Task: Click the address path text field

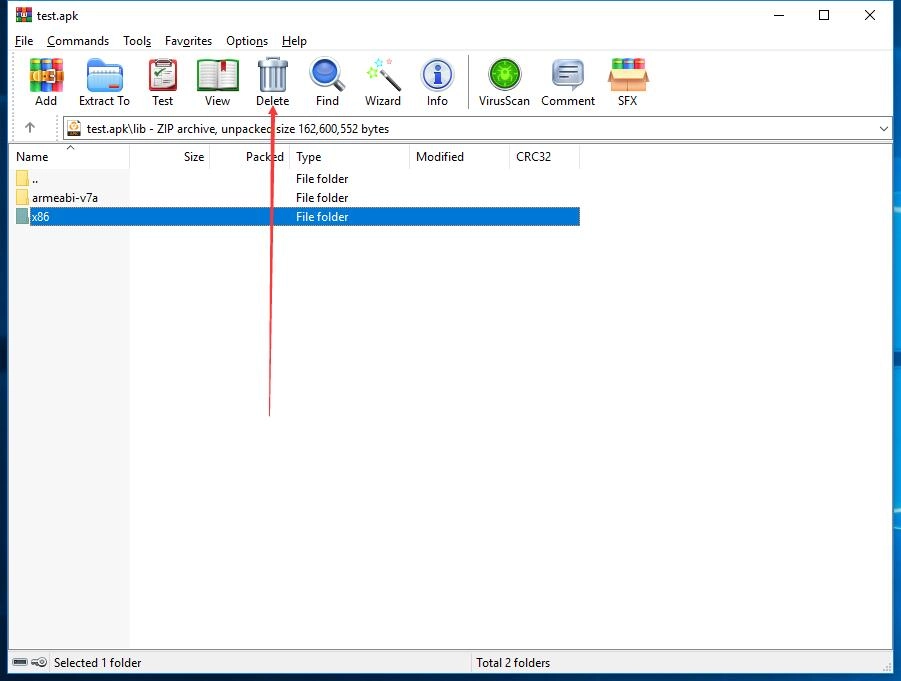Action: click(477, 129)
